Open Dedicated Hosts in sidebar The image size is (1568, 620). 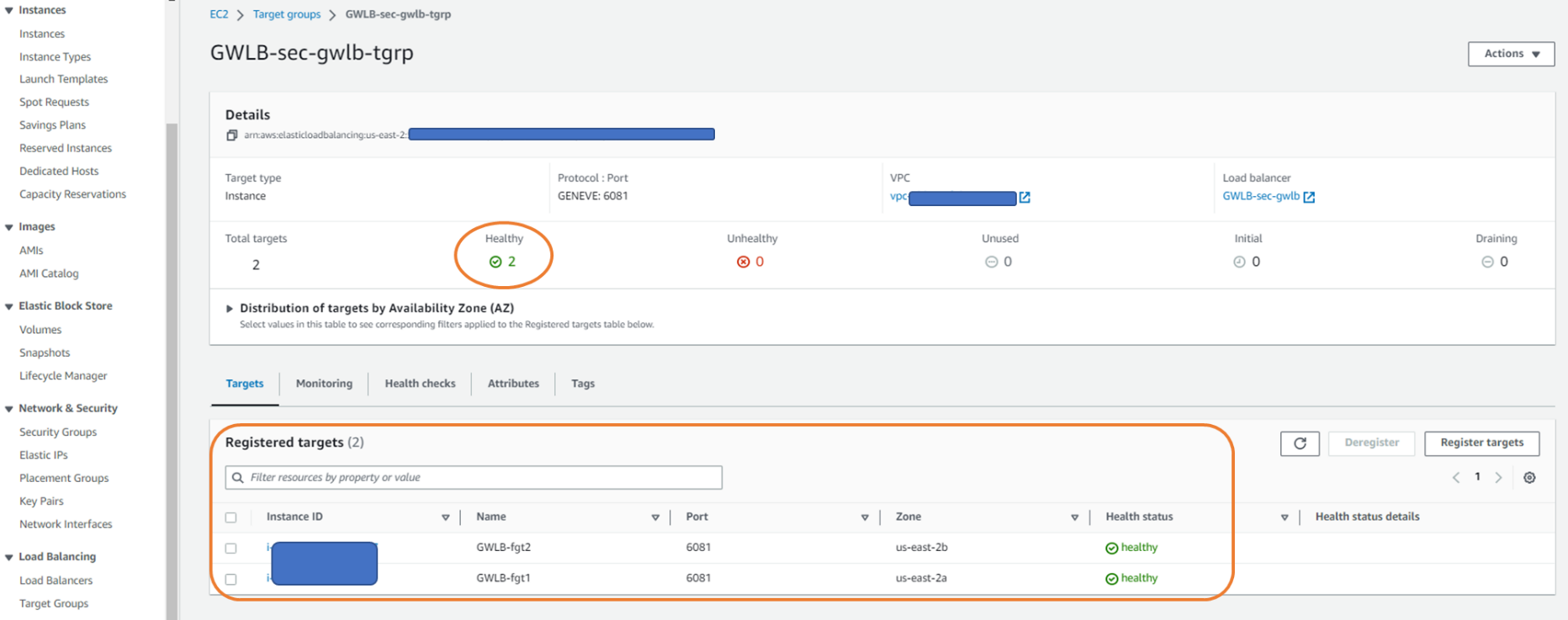(59, 172)
